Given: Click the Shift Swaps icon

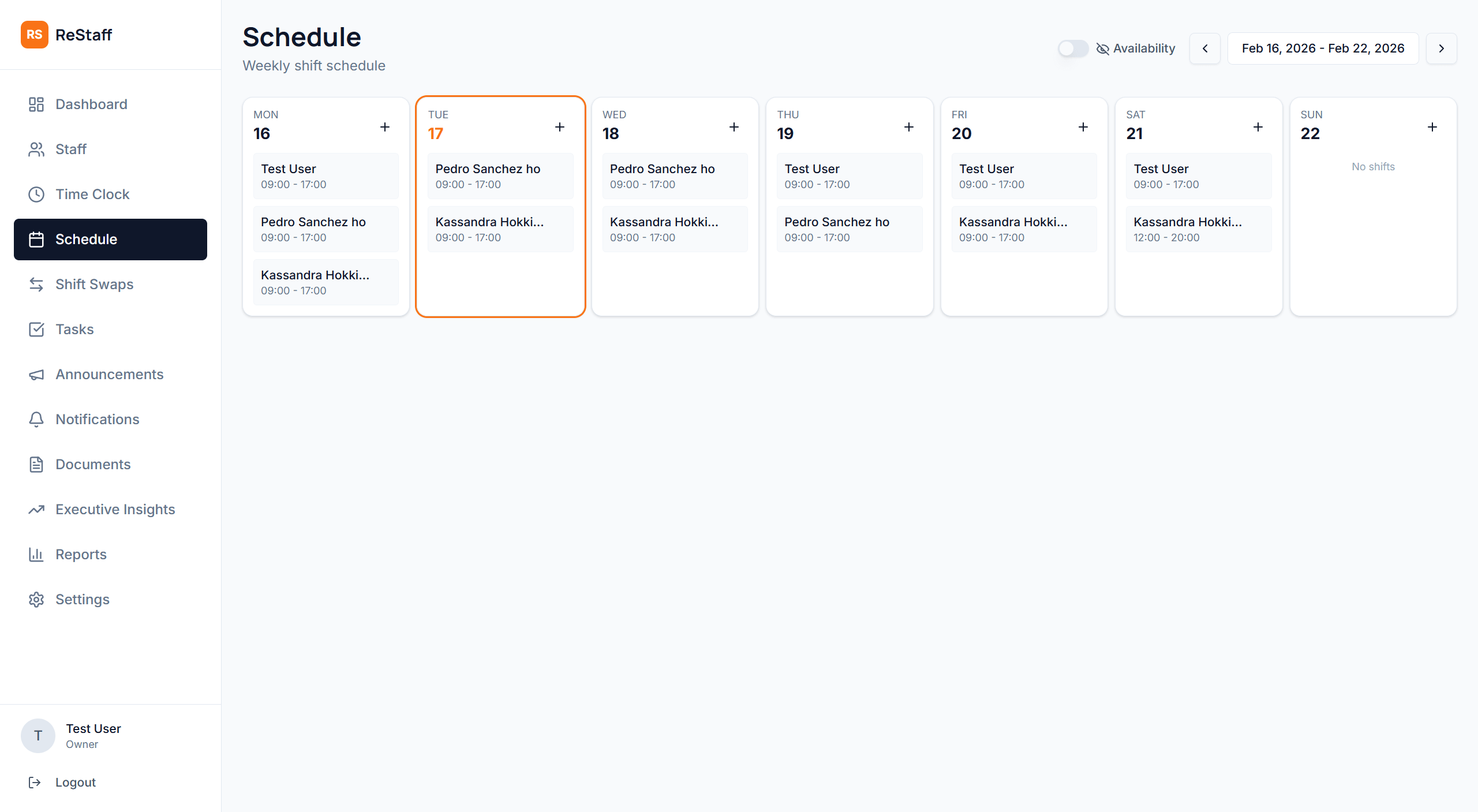Looking at the screenshot, I should [x=36, y=284].
